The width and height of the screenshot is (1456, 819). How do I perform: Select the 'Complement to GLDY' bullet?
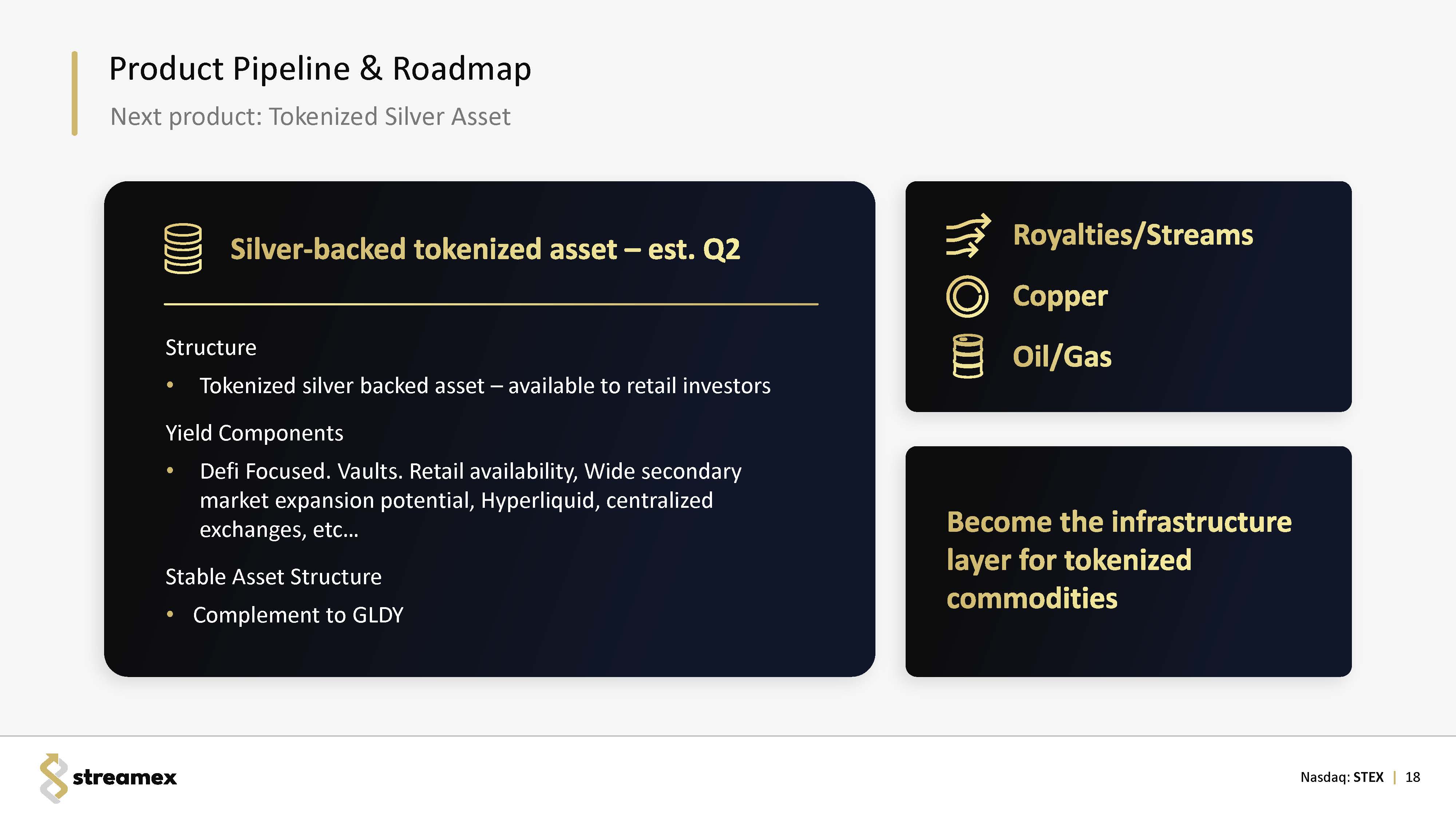(x=298, y=615)
